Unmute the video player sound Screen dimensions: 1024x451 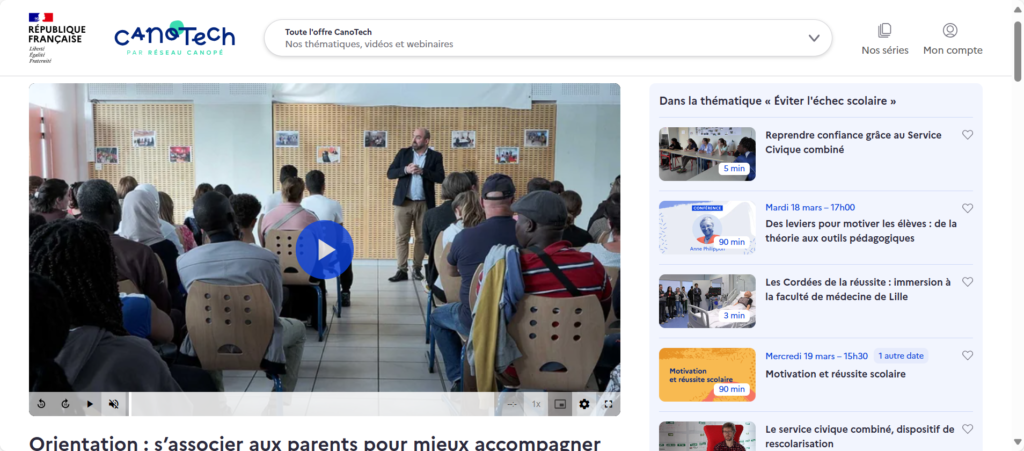[114, 404]
